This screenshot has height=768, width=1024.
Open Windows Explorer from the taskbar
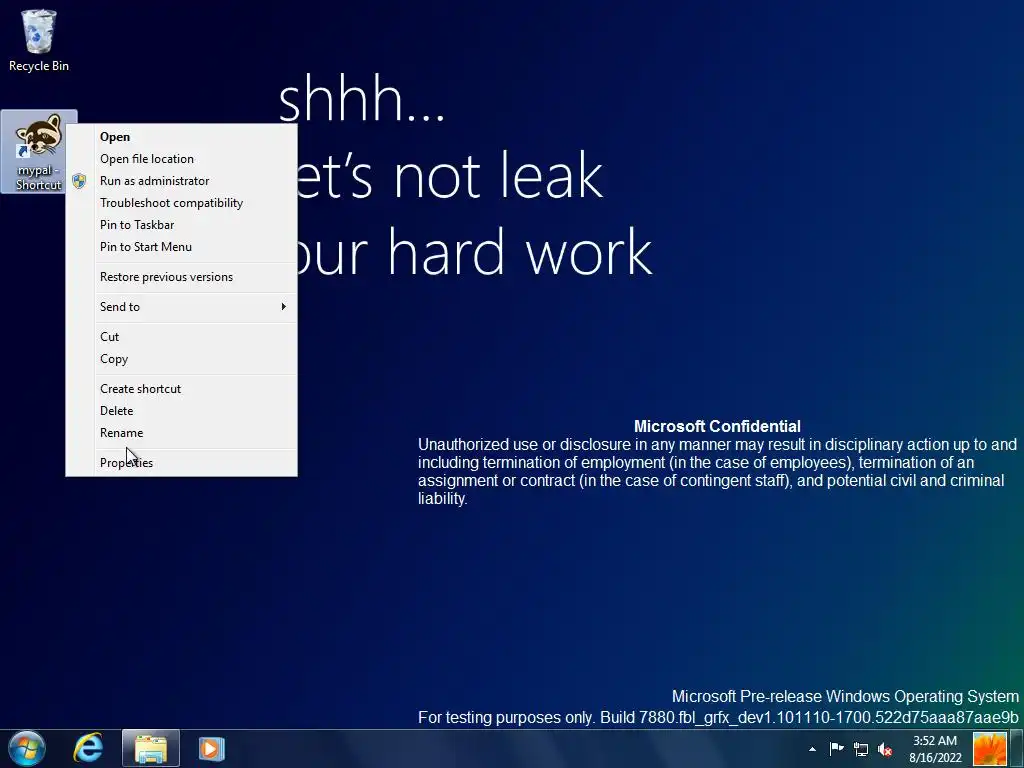tap(151, 748)
